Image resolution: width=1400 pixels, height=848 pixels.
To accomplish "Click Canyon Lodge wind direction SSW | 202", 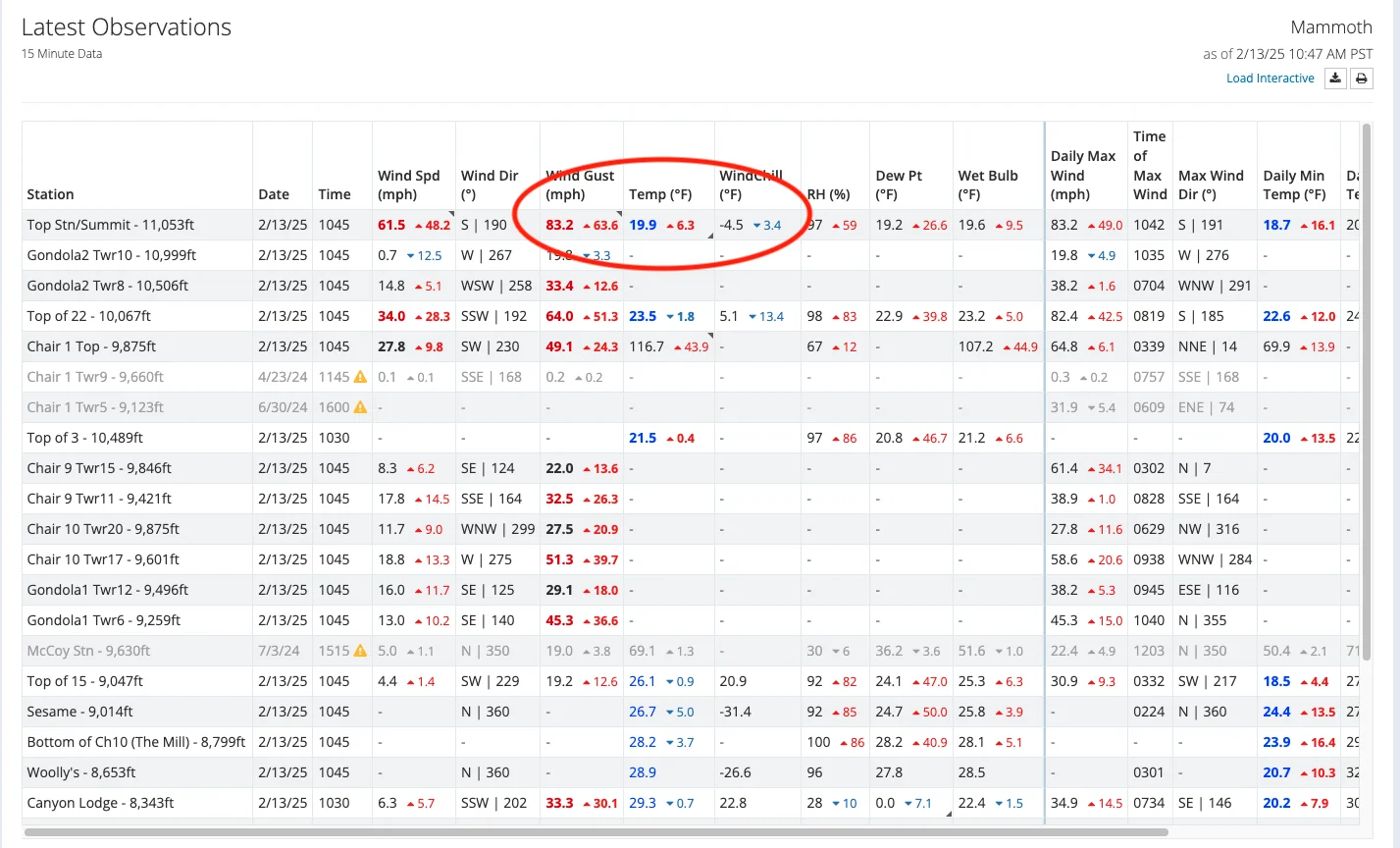I will coord(493,803).
